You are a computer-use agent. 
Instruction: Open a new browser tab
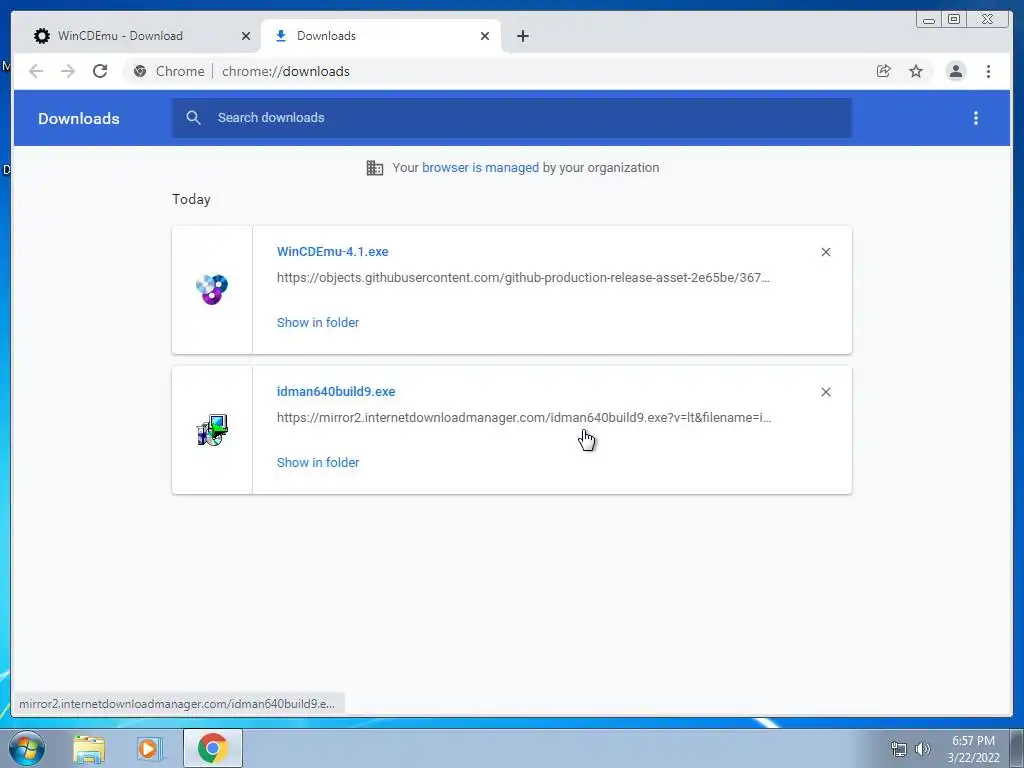(522, 36)
